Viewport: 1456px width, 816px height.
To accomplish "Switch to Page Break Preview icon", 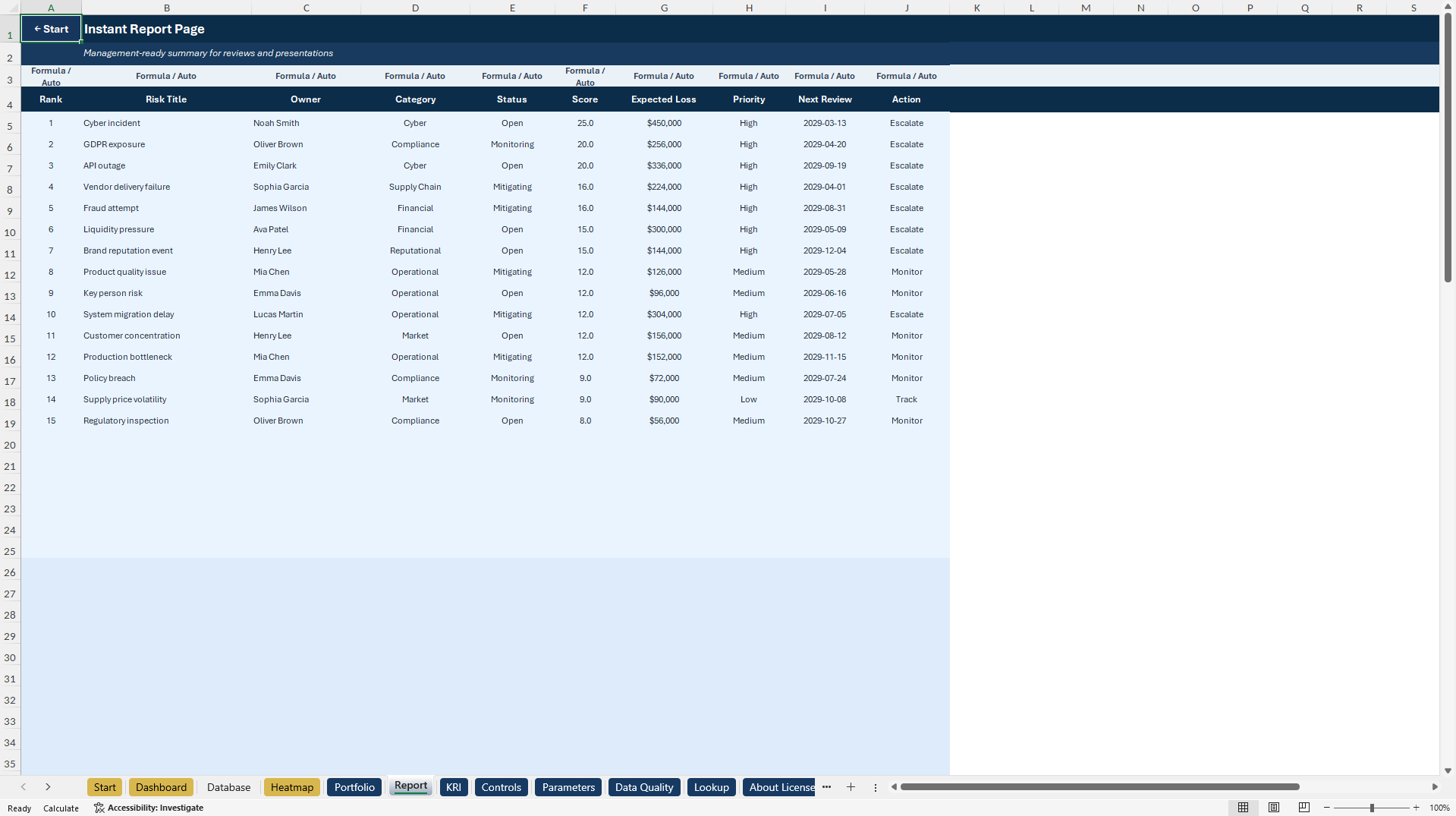I will click(x=1304, y=808).
